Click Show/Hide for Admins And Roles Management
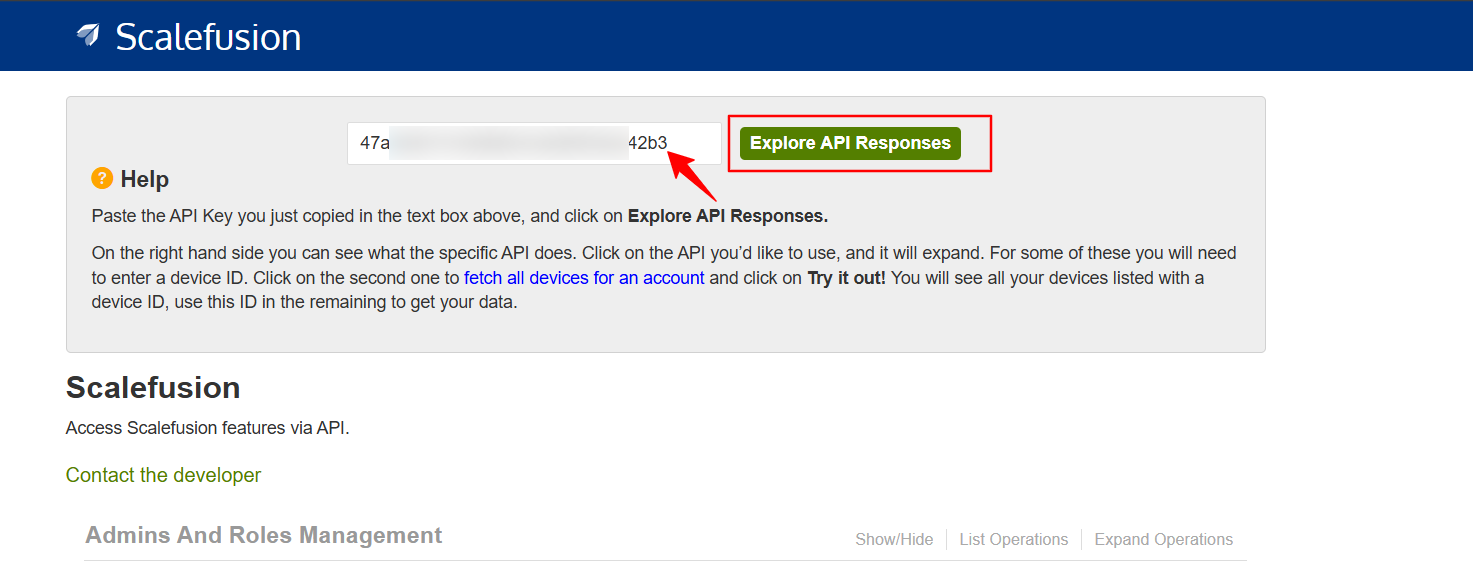1473x567 pixels. coord(894,539)
